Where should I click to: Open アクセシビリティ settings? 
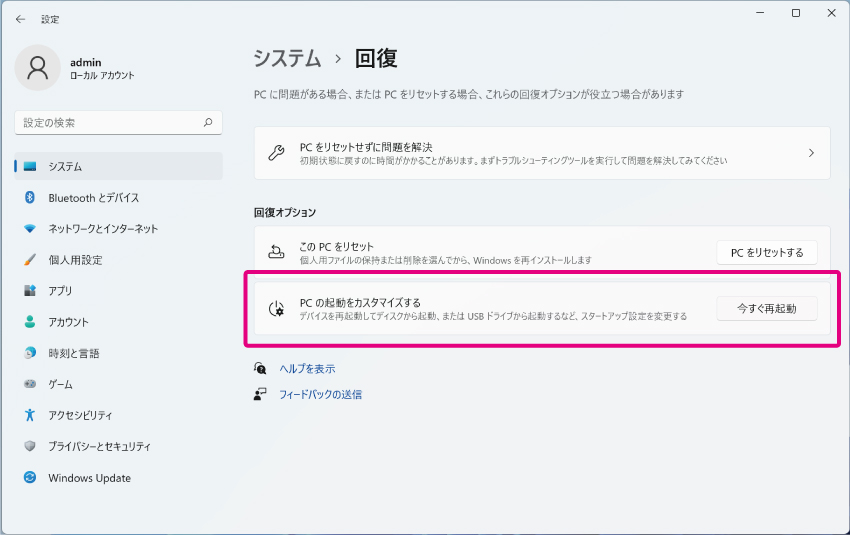click(118, 415)
